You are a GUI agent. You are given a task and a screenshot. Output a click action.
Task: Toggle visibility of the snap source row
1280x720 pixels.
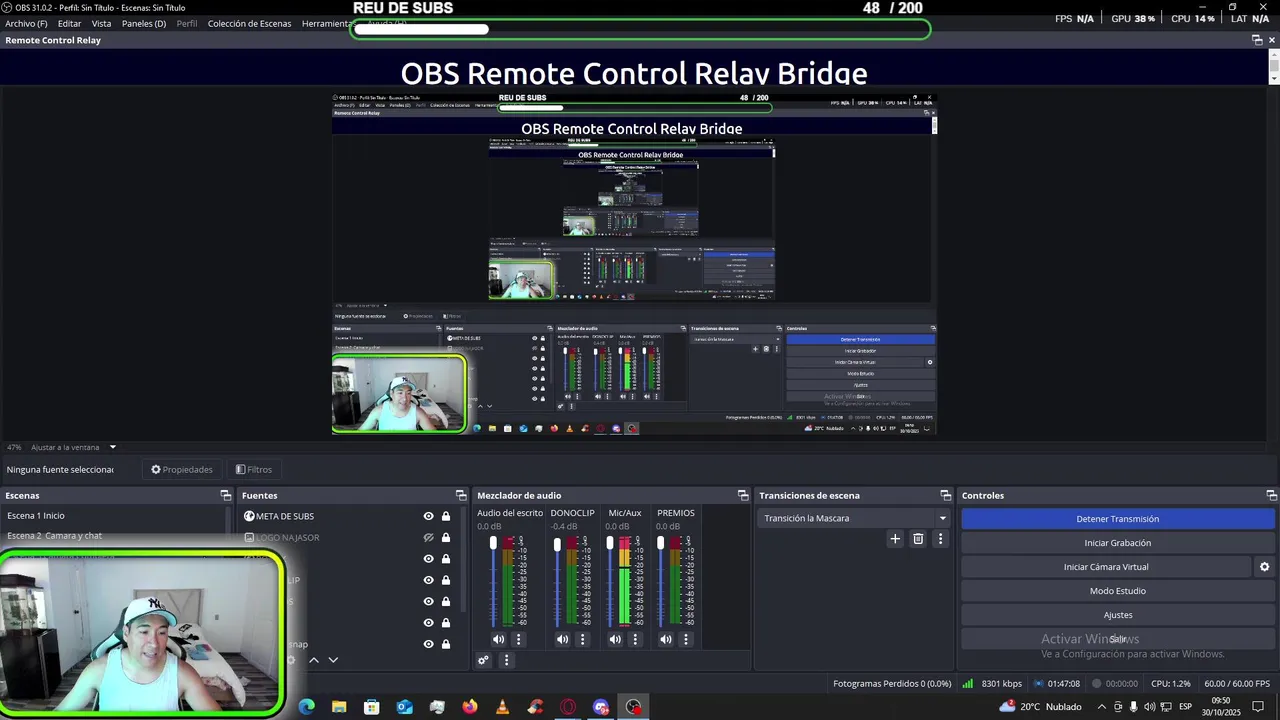[428, 644]
